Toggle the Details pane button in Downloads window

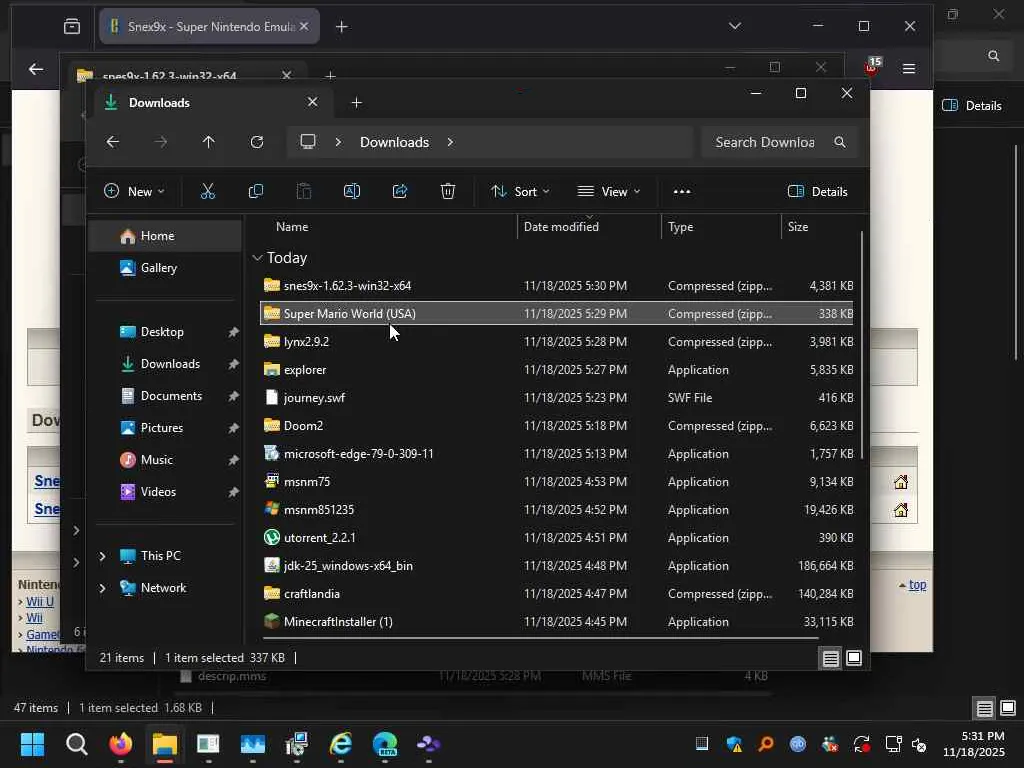[x=818, y=191]
